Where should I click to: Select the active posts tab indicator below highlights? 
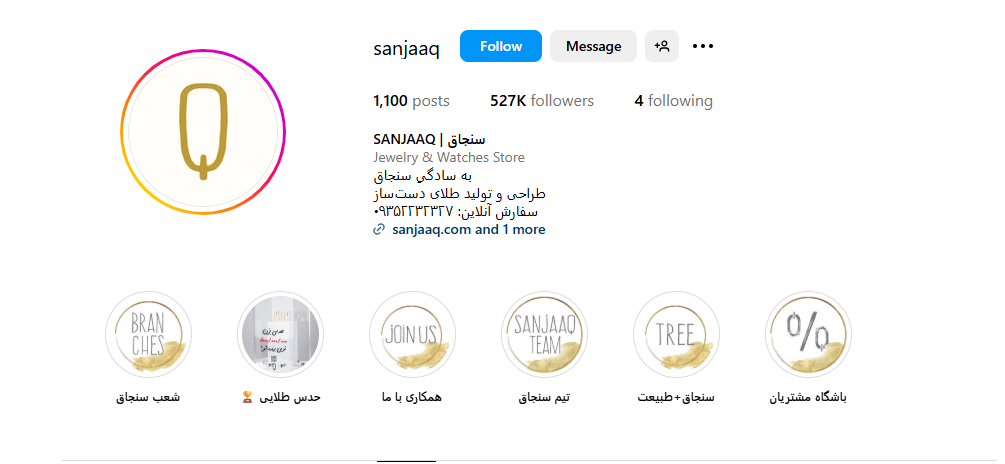pyautogui.click(x=406, y=461)
